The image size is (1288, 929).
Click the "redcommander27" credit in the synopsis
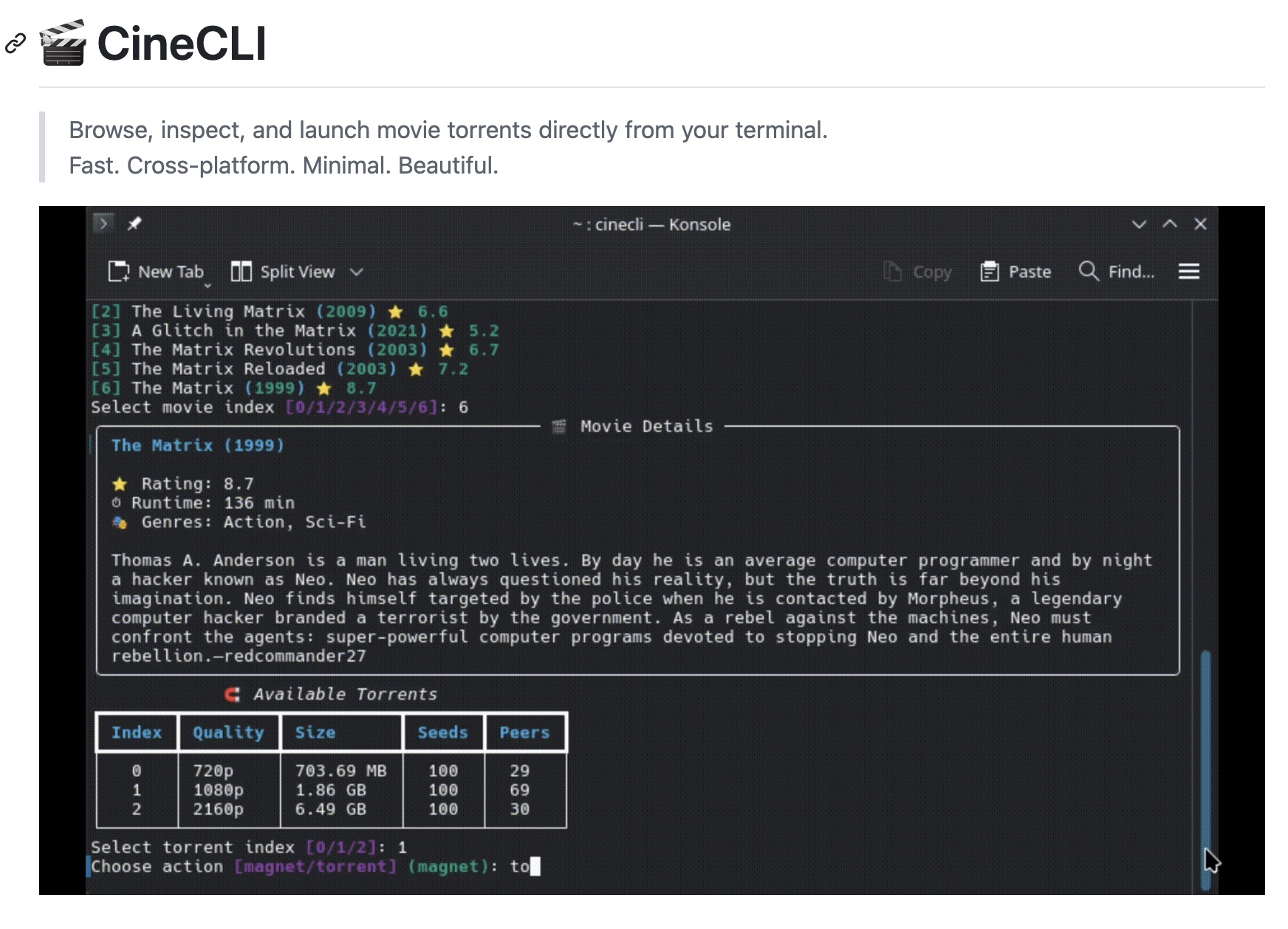pos(295,657)
